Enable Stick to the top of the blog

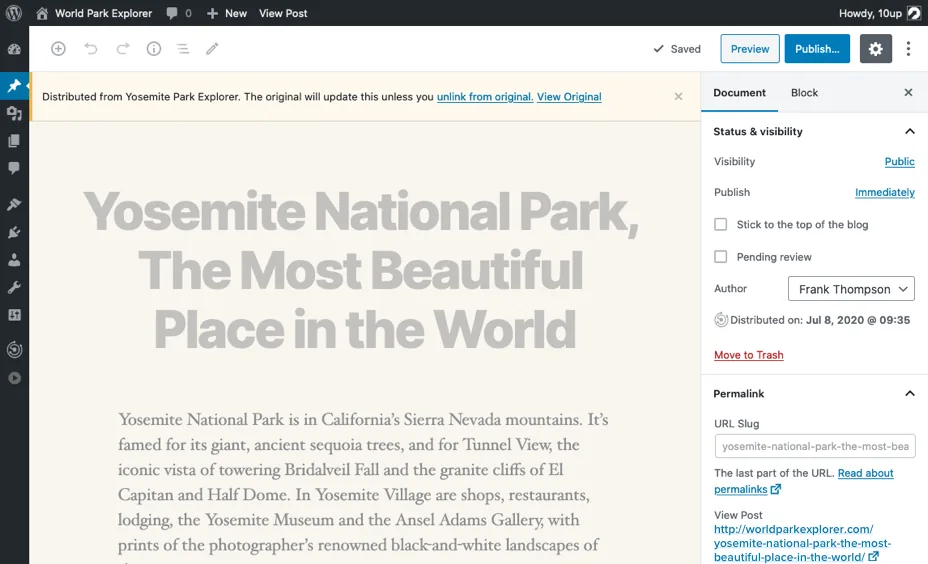pyautogui.click(x=720, y=224)
